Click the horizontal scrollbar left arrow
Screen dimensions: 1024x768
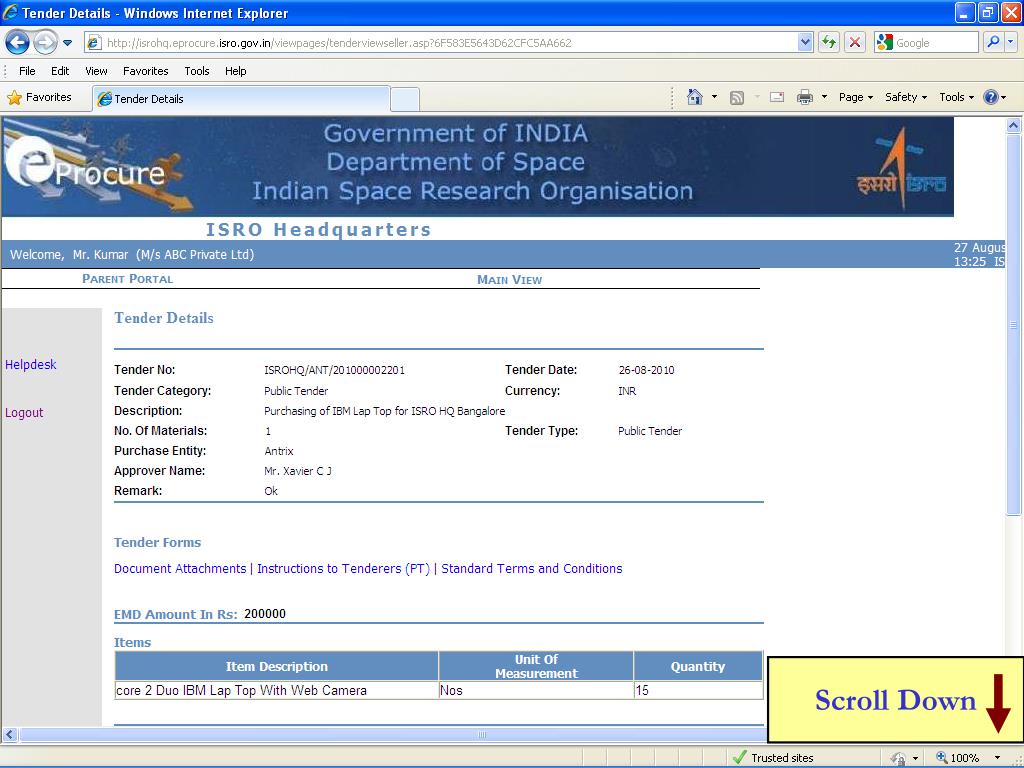[x=9, y=735]
